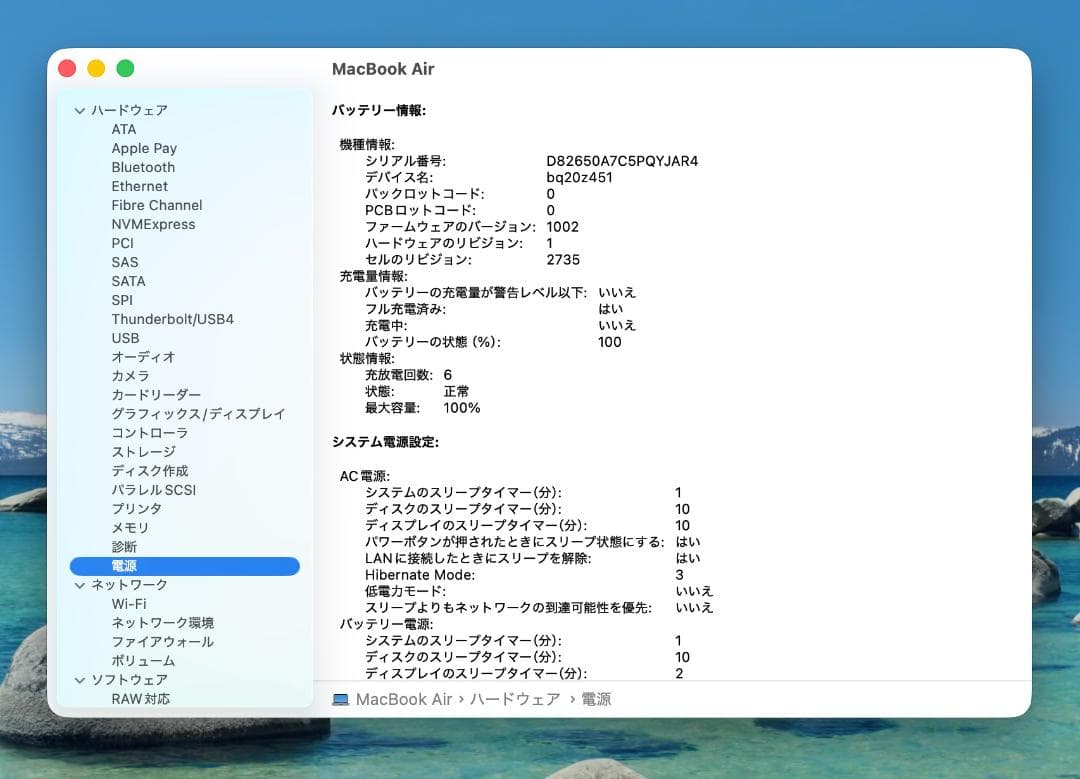Select 診断 in the sidebar

coord(124,547)
